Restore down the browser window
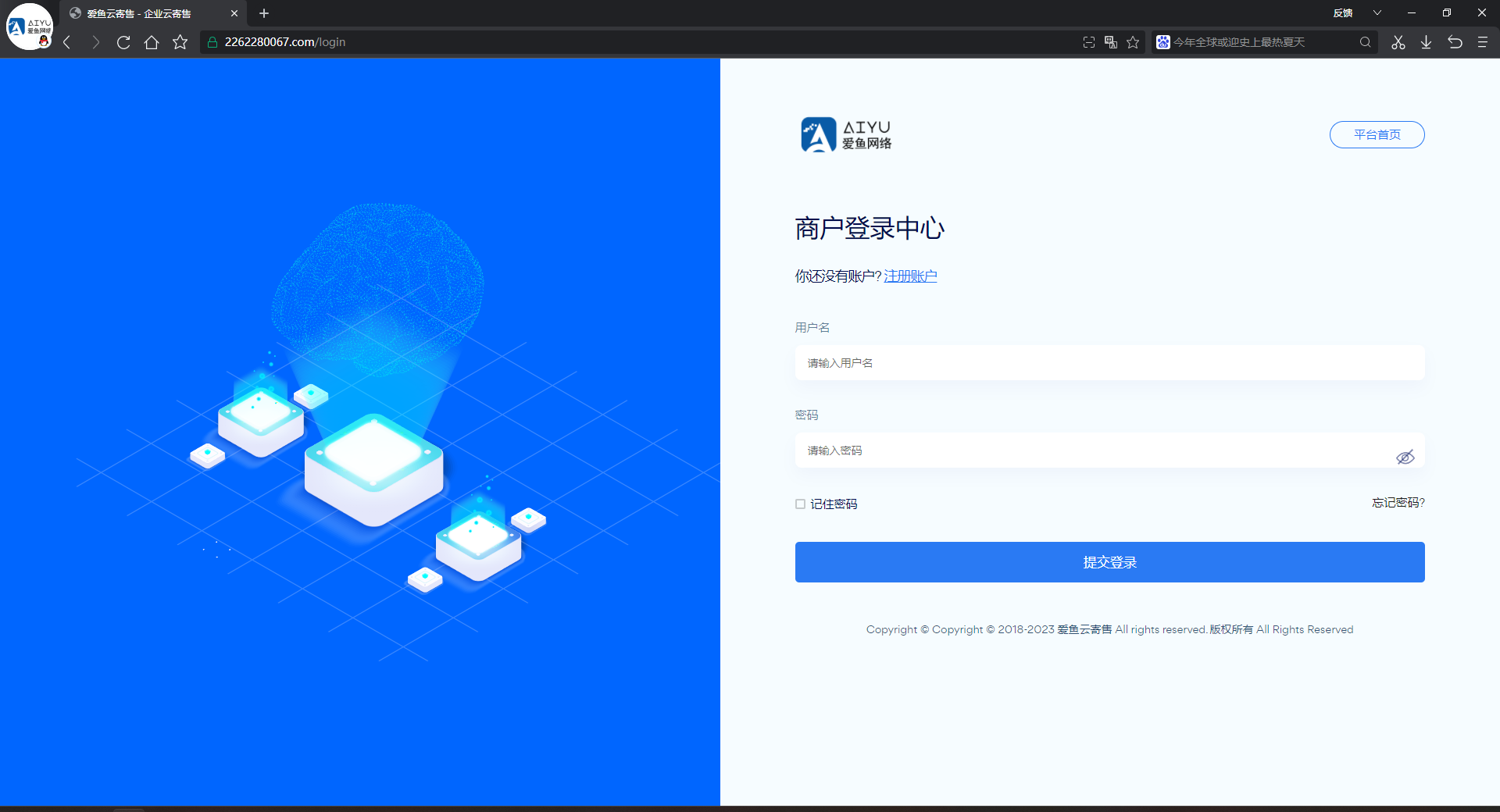Viewport: 1500px width, 812px height. [1447, 12]
